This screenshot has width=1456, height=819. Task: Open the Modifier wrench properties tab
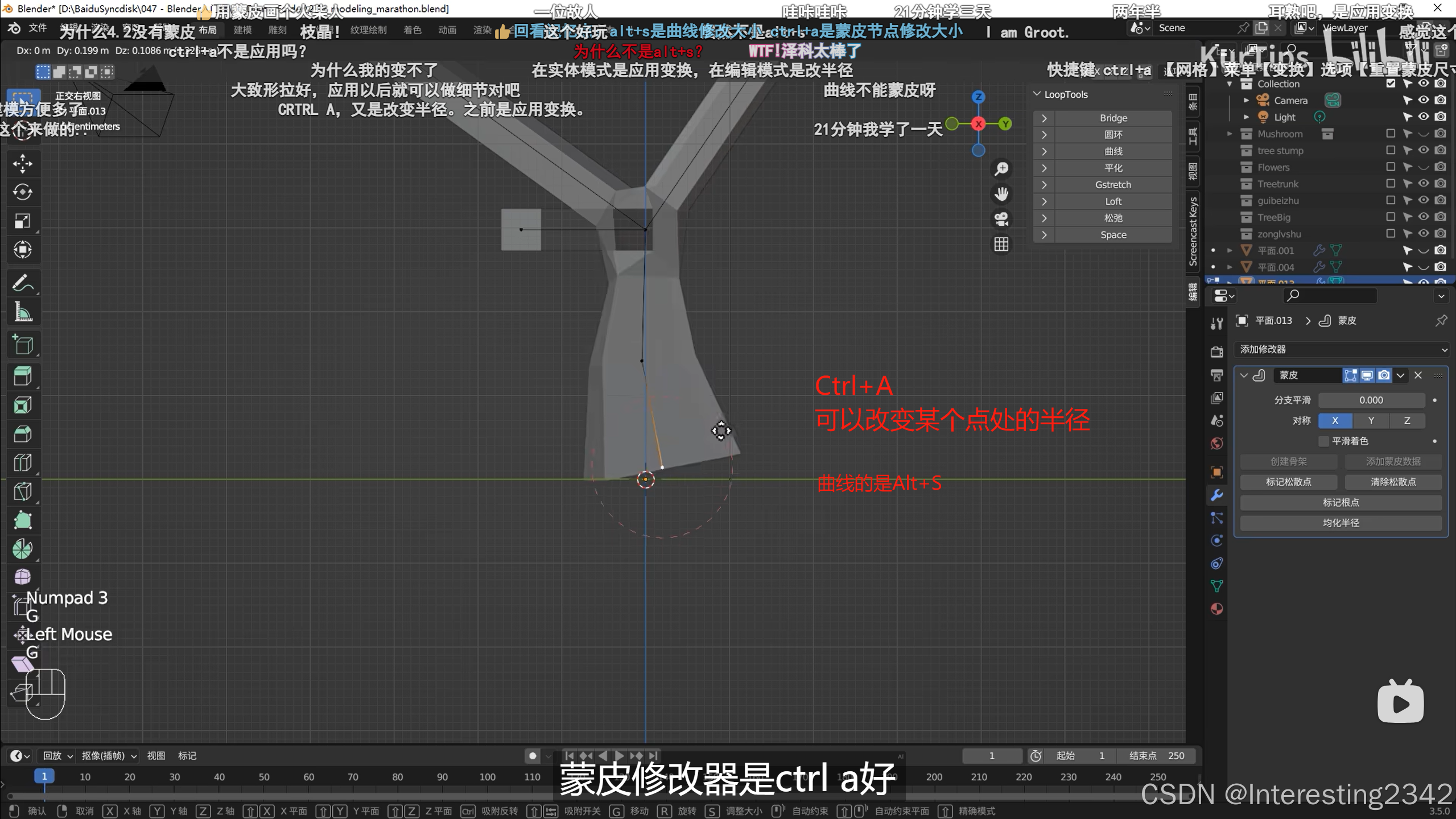(x=1217, y=495)
